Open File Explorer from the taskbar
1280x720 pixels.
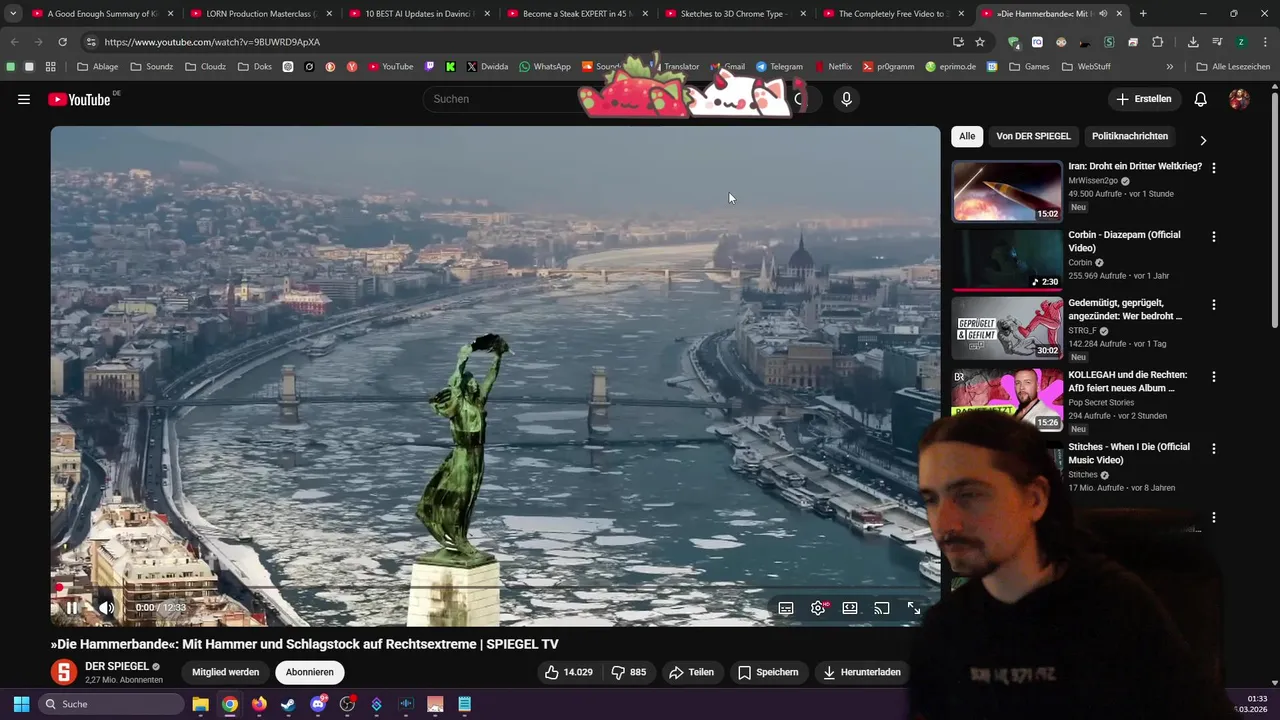coord(200,704)
